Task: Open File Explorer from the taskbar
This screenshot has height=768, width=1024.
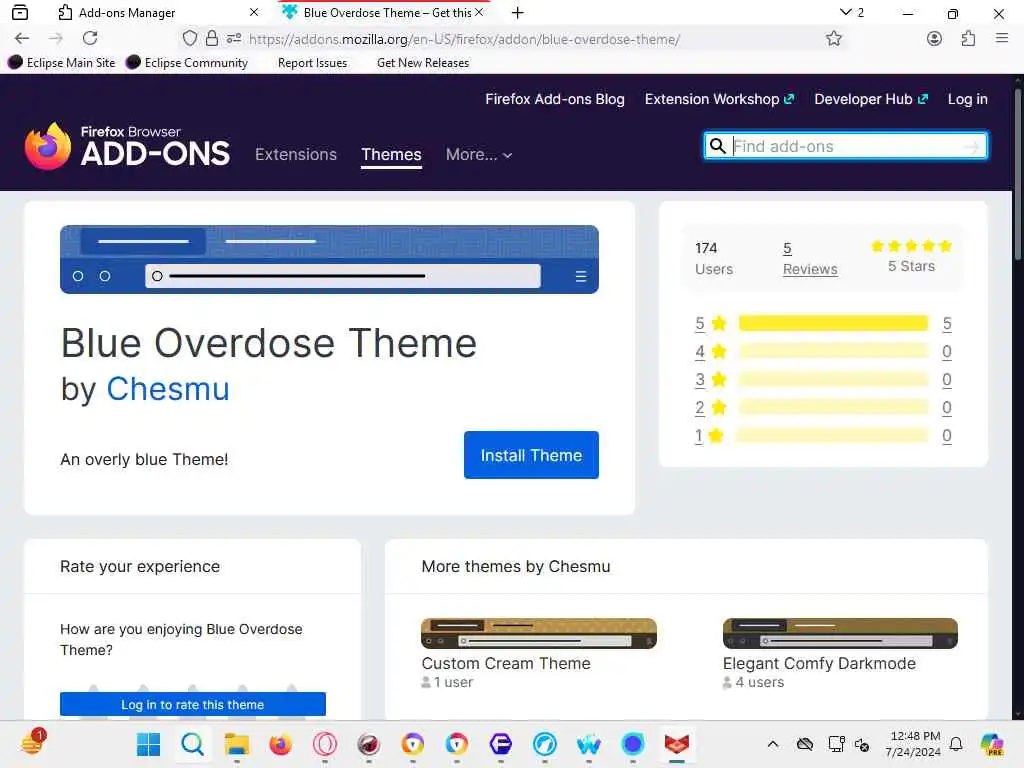Action: [236, 744]
